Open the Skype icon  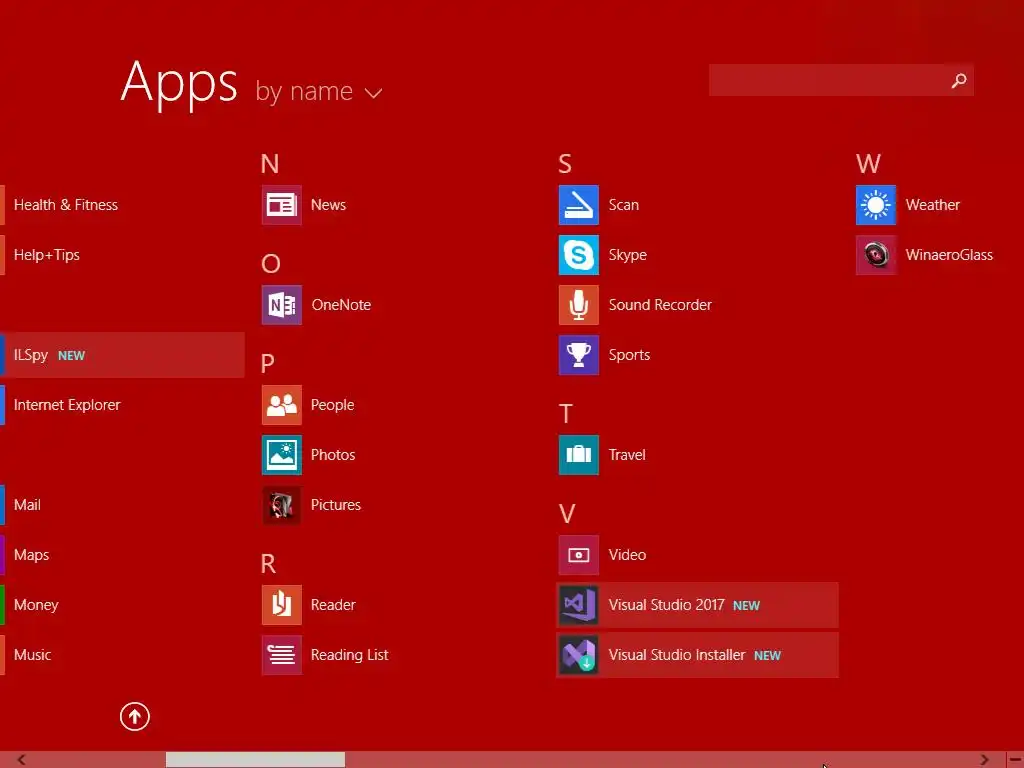pos(579,255)
